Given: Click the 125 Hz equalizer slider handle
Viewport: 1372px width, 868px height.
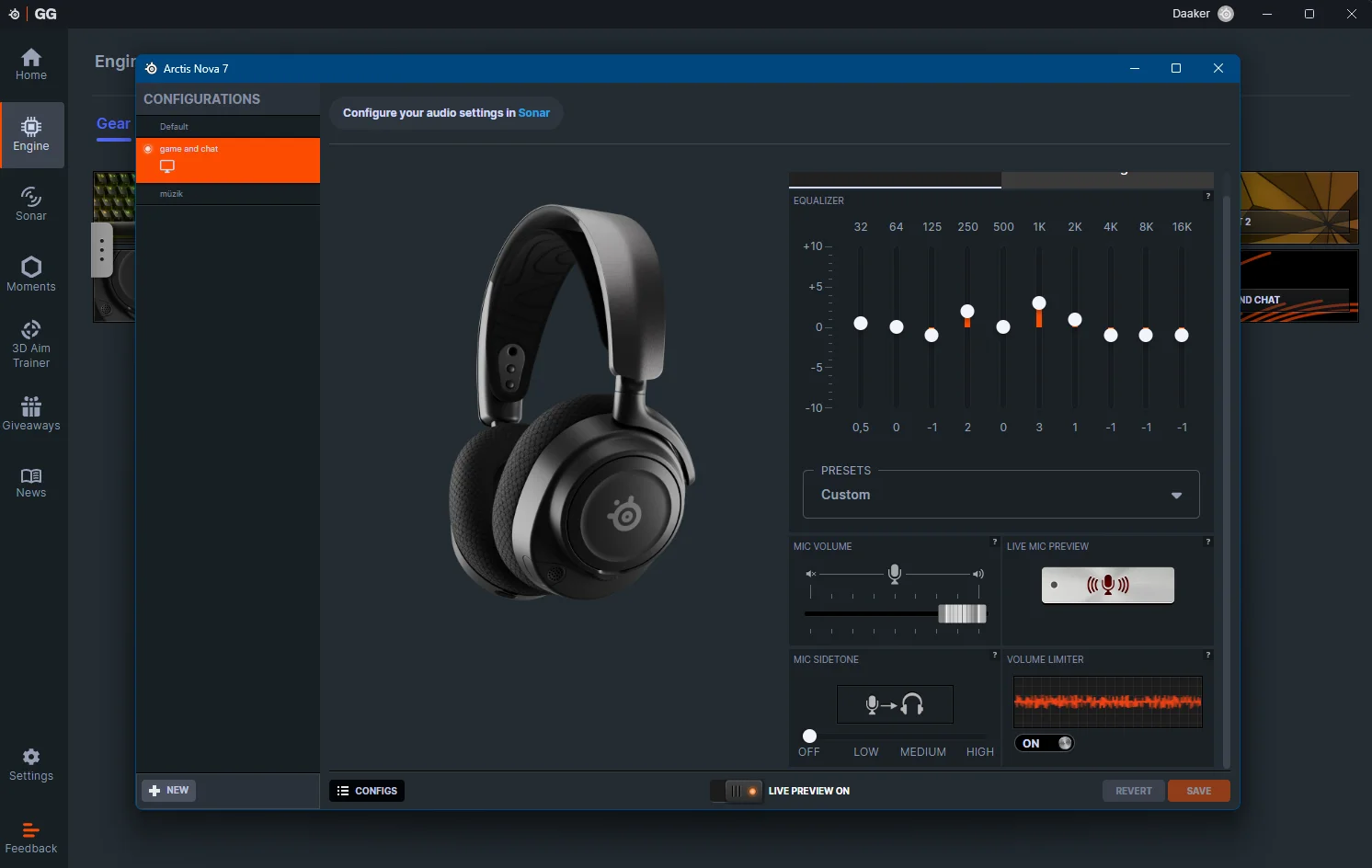Looking at the screenshot, I should (x=932, y=335).
